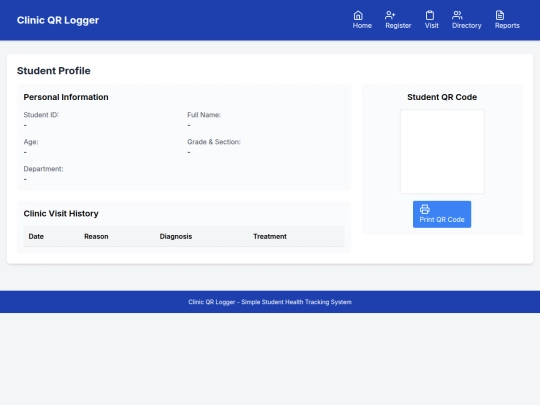
Task: Click the Student ID: label
Action: (x=41, y=115)
